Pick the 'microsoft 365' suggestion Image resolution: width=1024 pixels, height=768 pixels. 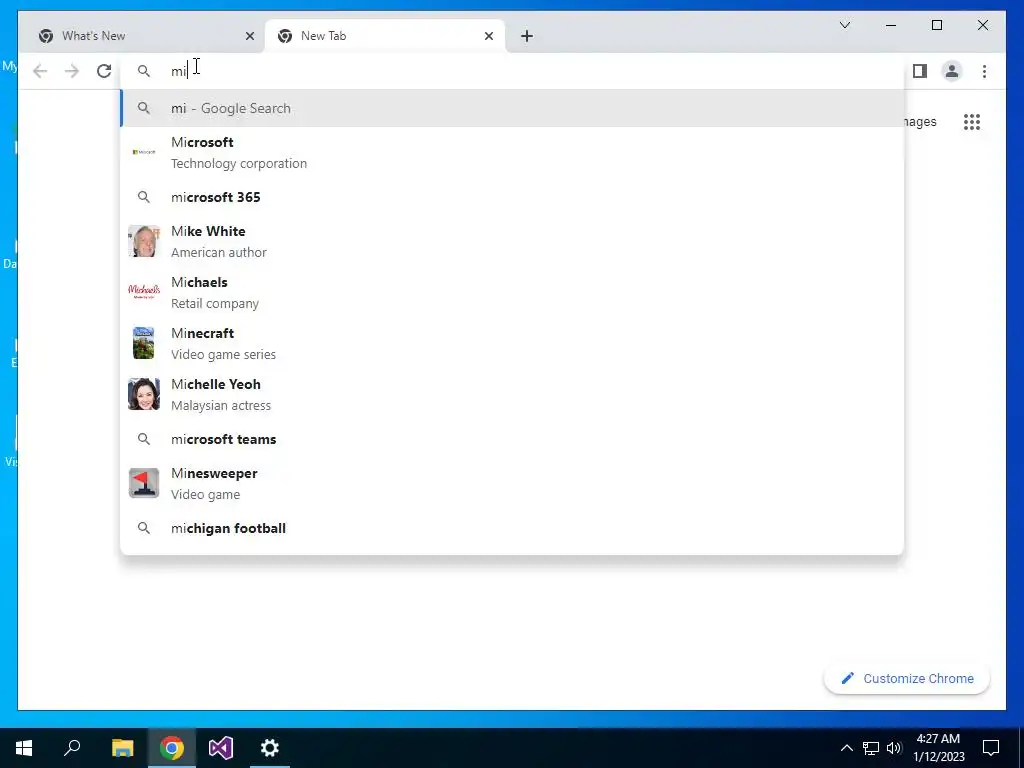pos(512,197)
